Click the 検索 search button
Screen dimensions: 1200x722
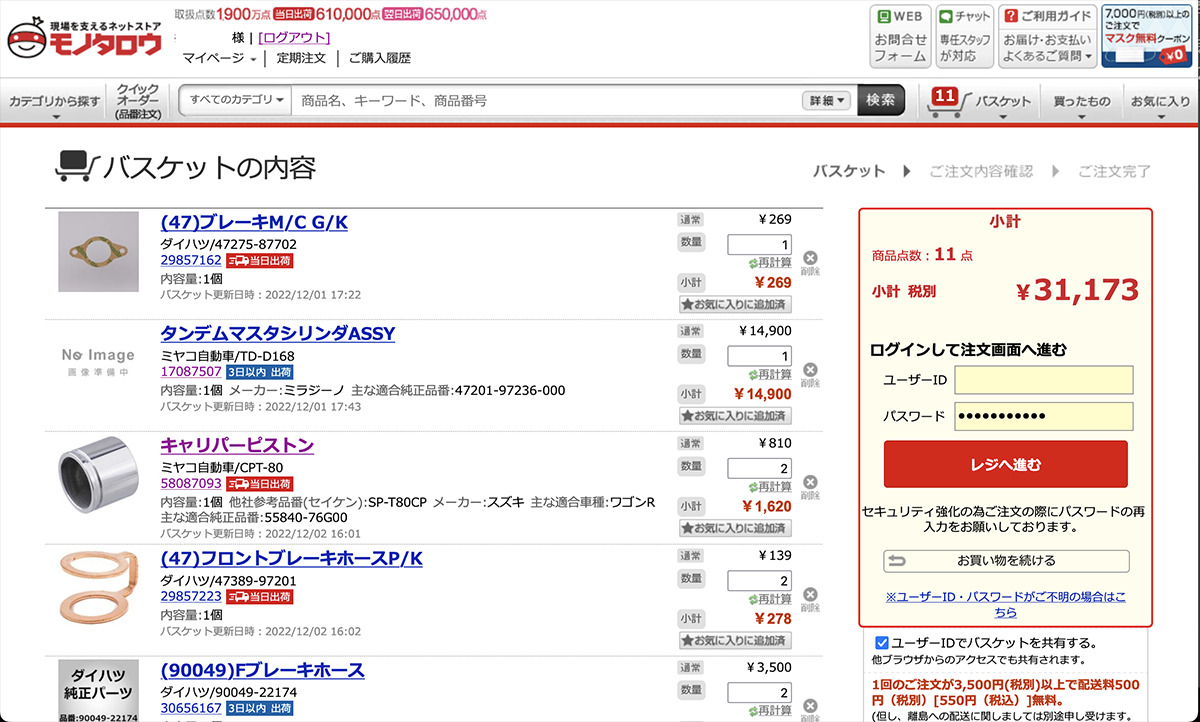pos(881,100)
